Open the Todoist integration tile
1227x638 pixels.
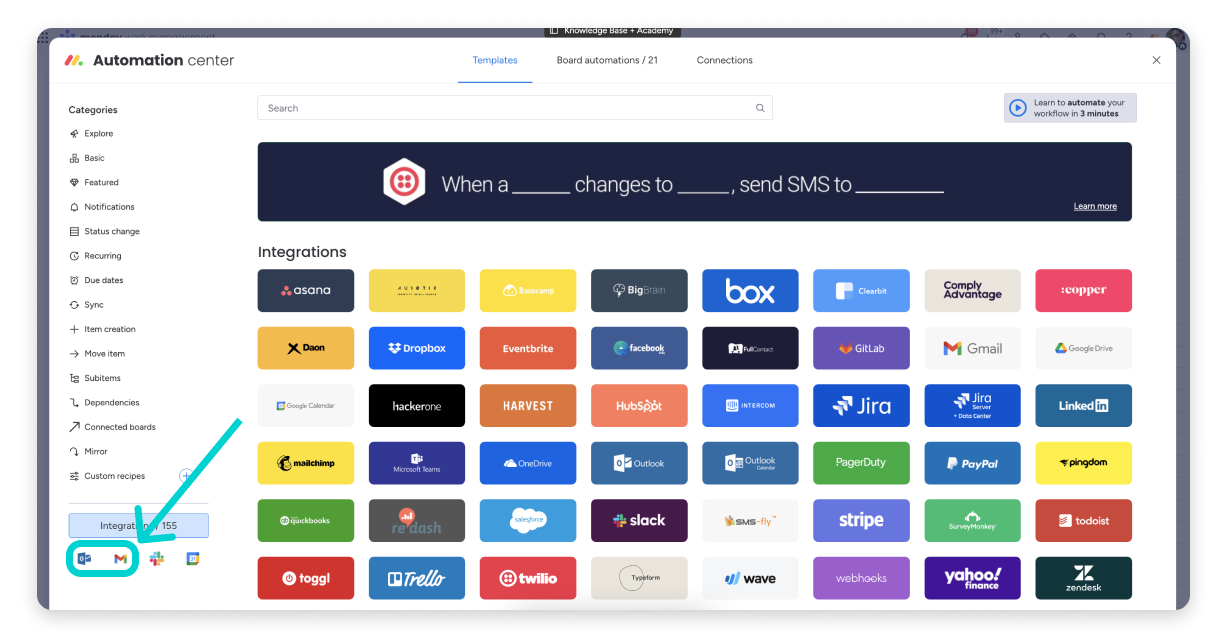coord(1084,521)
